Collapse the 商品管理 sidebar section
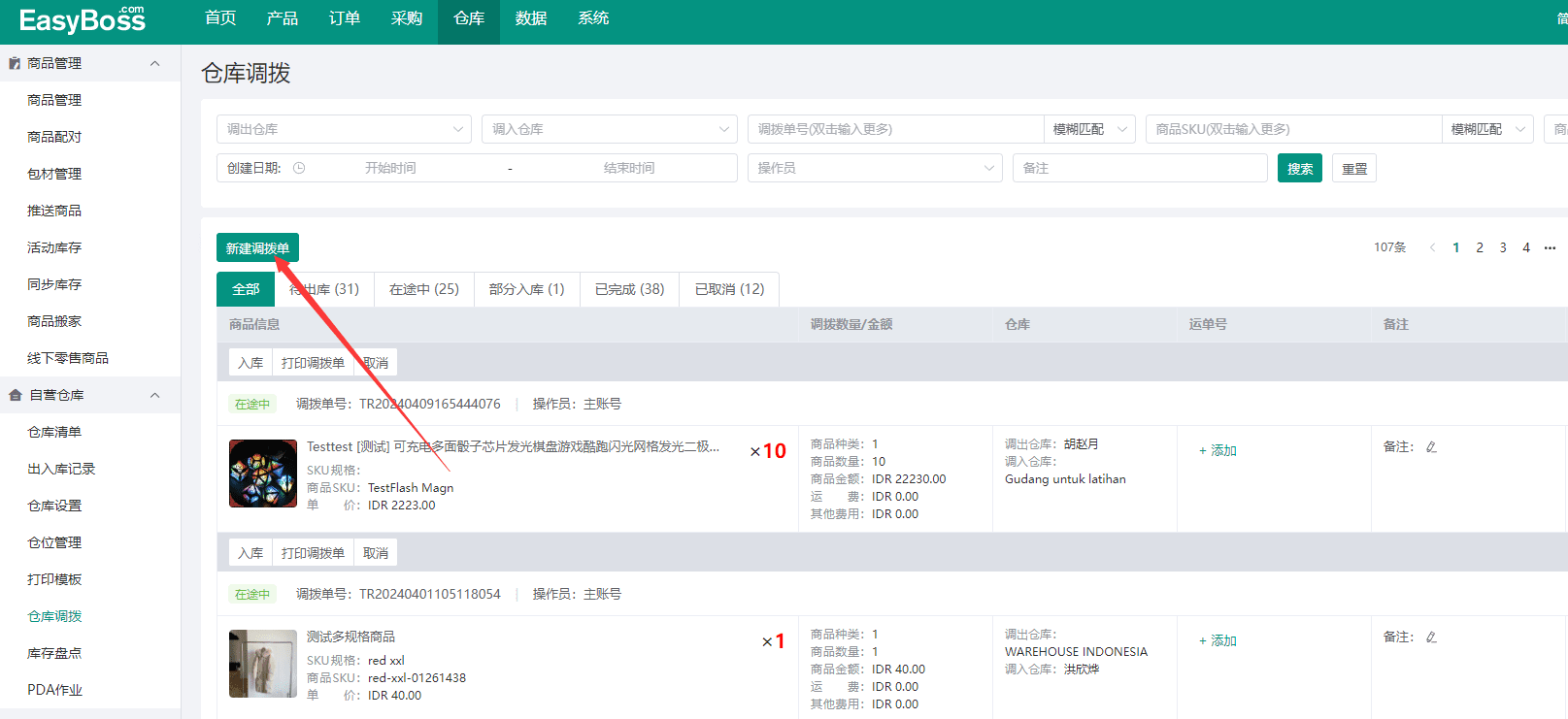The height and width of the screenshot is (719, 1568). click(x=154, y=63)
